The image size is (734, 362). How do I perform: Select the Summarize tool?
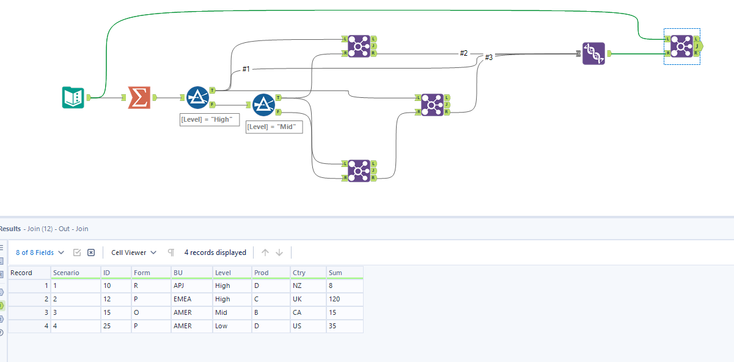[139, 97]
